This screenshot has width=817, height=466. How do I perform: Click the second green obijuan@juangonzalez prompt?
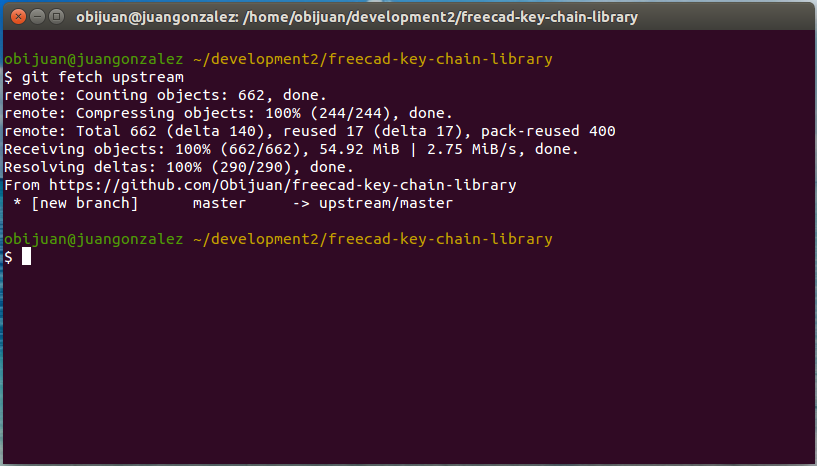point(93,239)
